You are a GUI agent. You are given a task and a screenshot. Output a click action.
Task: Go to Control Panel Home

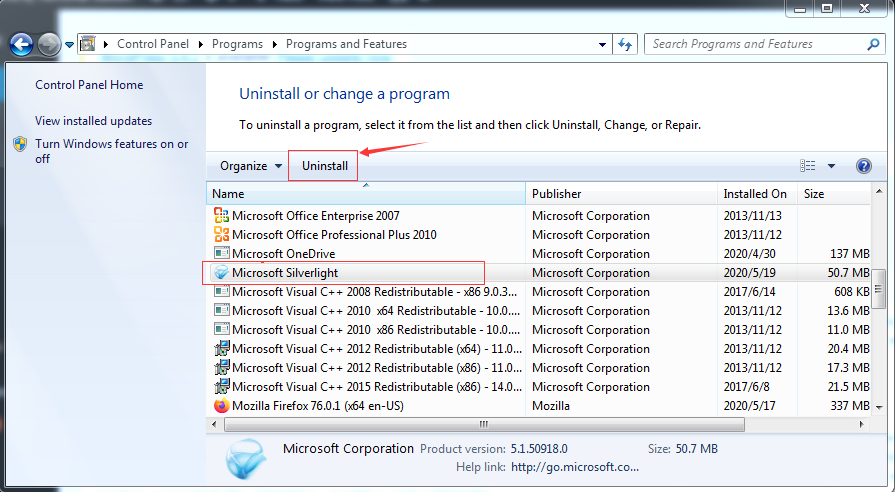point(89,85)
